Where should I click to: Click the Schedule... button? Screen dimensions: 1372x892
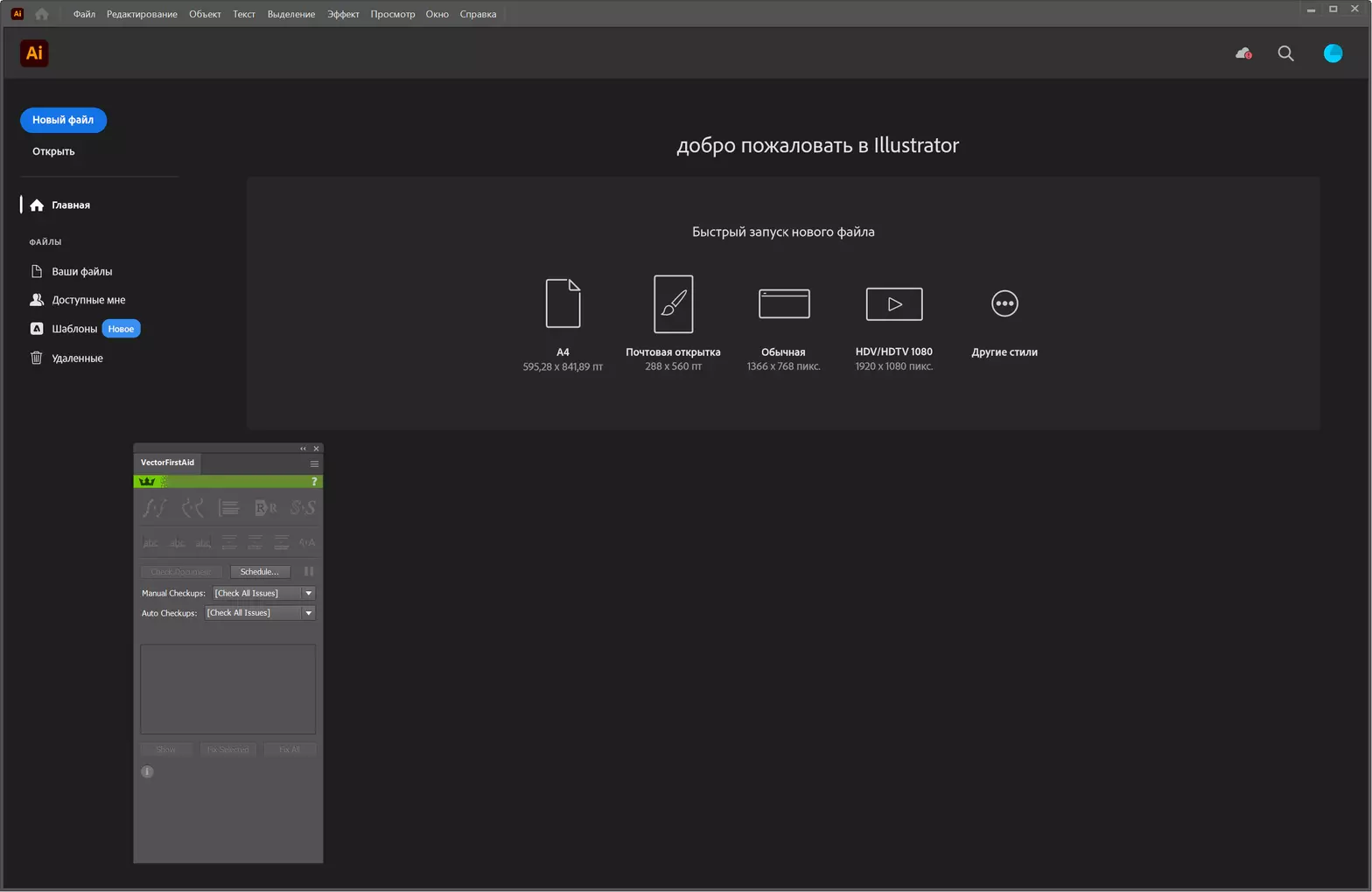click(x=260, y=572)
